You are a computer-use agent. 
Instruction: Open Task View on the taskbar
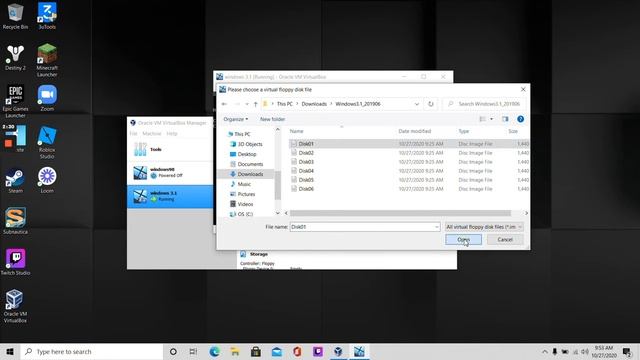pos(193,351)
